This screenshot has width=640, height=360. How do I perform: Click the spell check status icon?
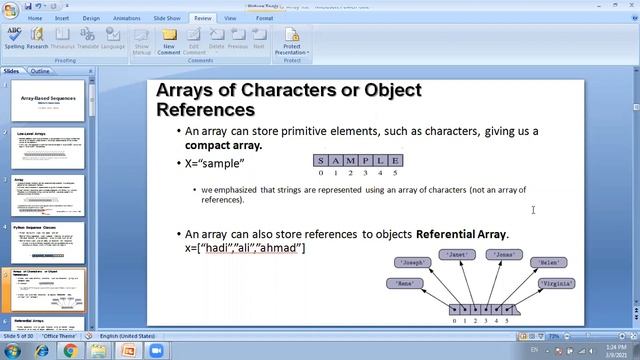pos(89,336)
